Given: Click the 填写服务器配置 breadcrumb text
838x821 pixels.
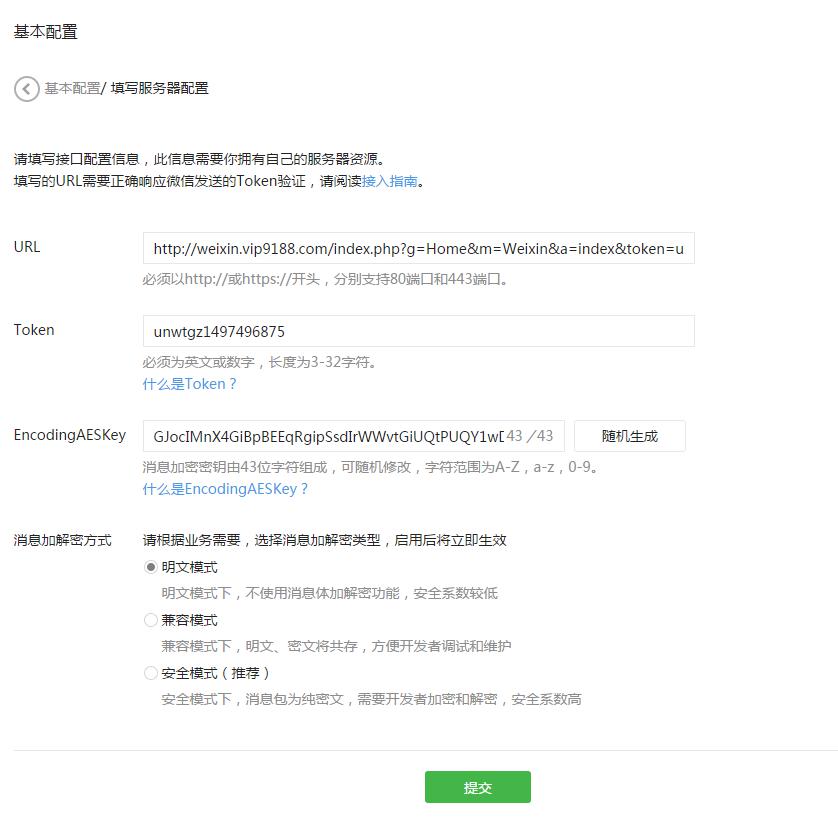Looking at the screenshot, I should point(159,88).
